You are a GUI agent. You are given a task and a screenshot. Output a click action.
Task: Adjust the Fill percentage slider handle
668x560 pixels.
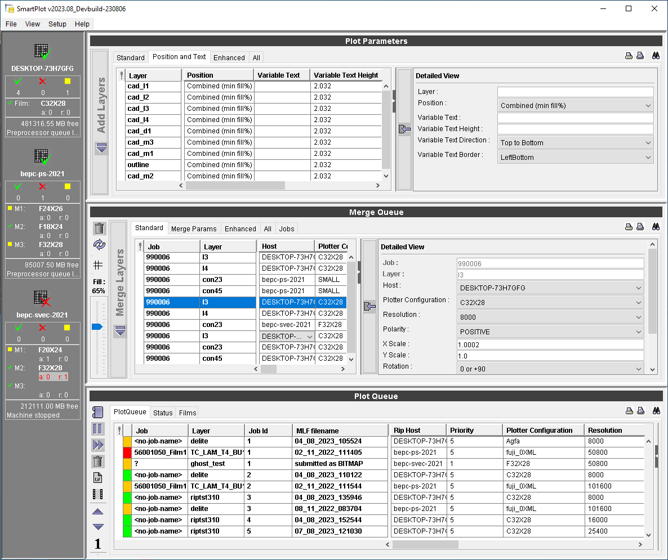(97, 327)
